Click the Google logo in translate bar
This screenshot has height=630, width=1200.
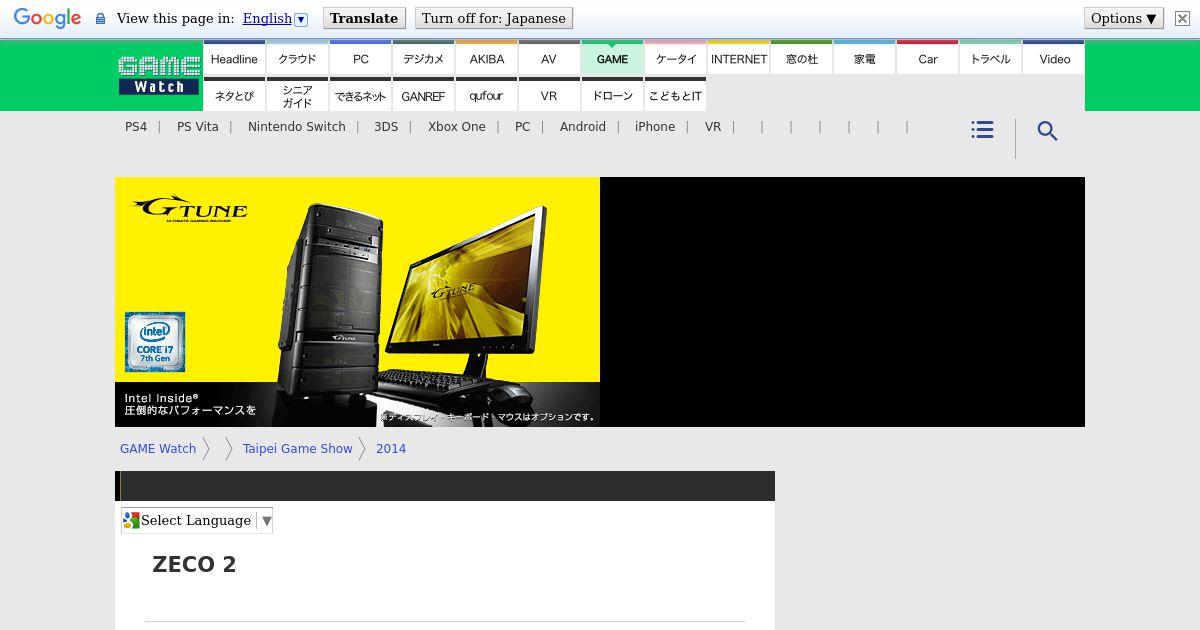point(47,18)
